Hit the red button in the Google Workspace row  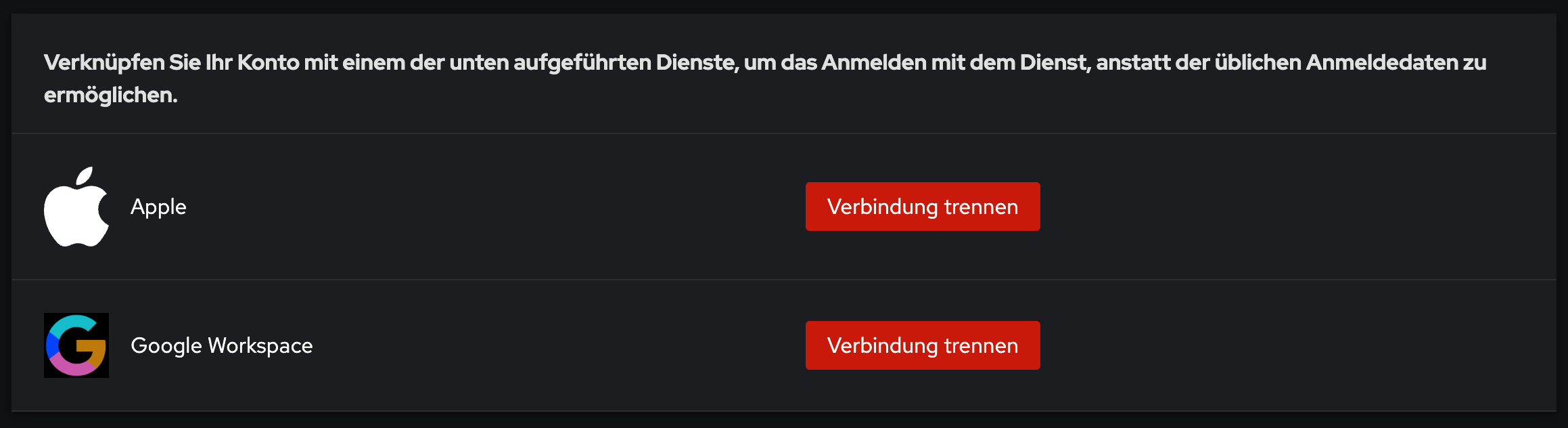(922, 345)
